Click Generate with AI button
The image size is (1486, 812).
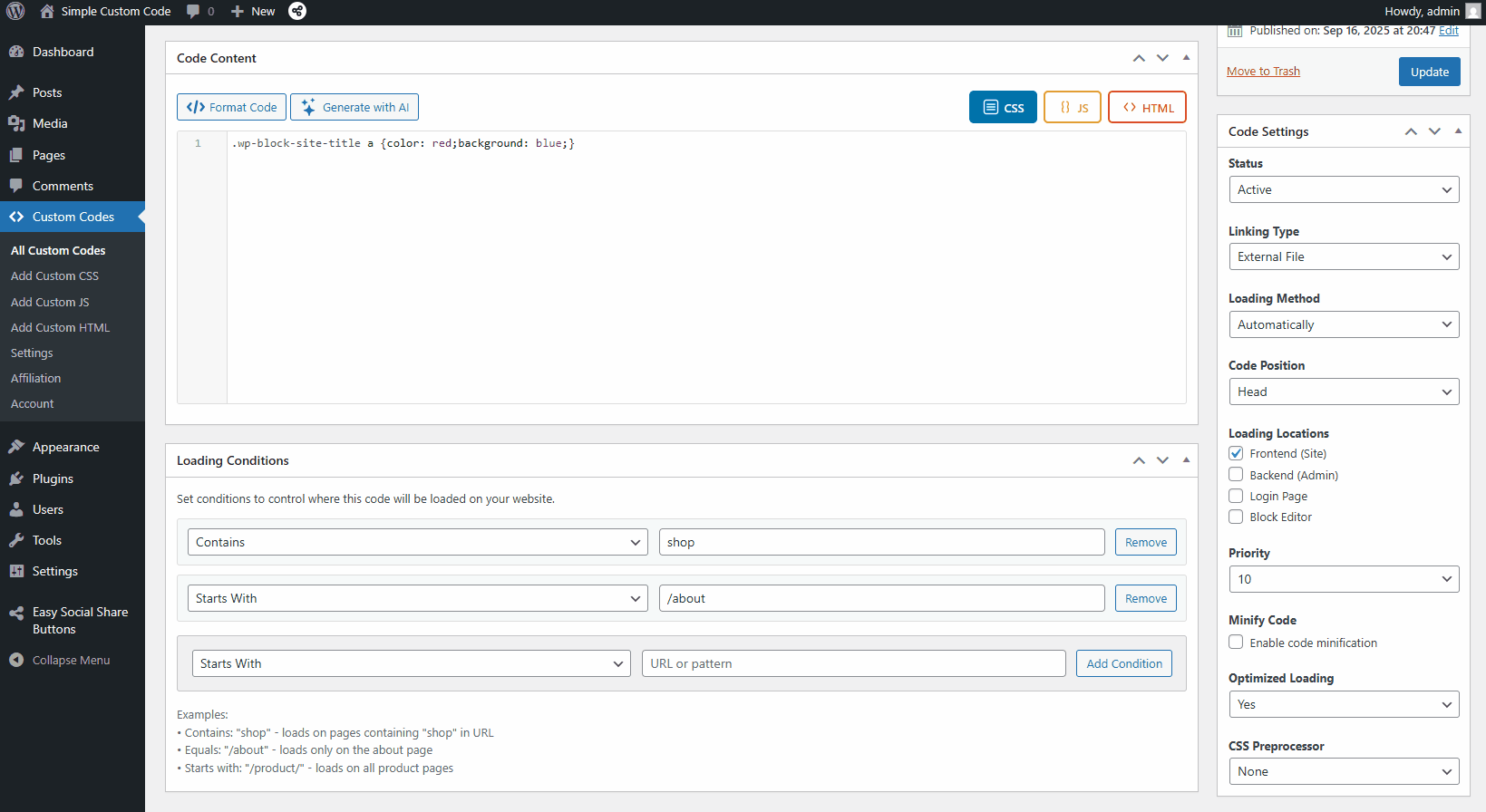(355, 107)
